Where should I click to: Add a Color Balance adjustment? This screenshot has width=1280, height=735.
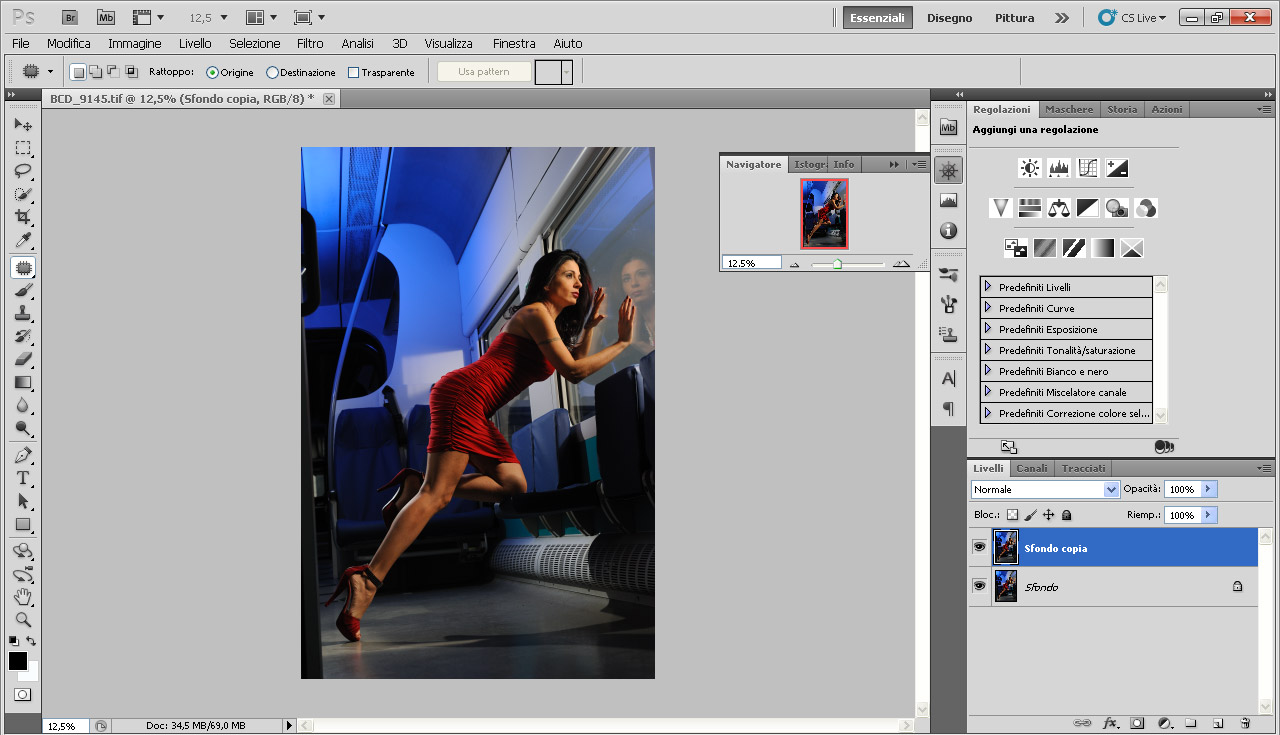[x=1059, y=208]
